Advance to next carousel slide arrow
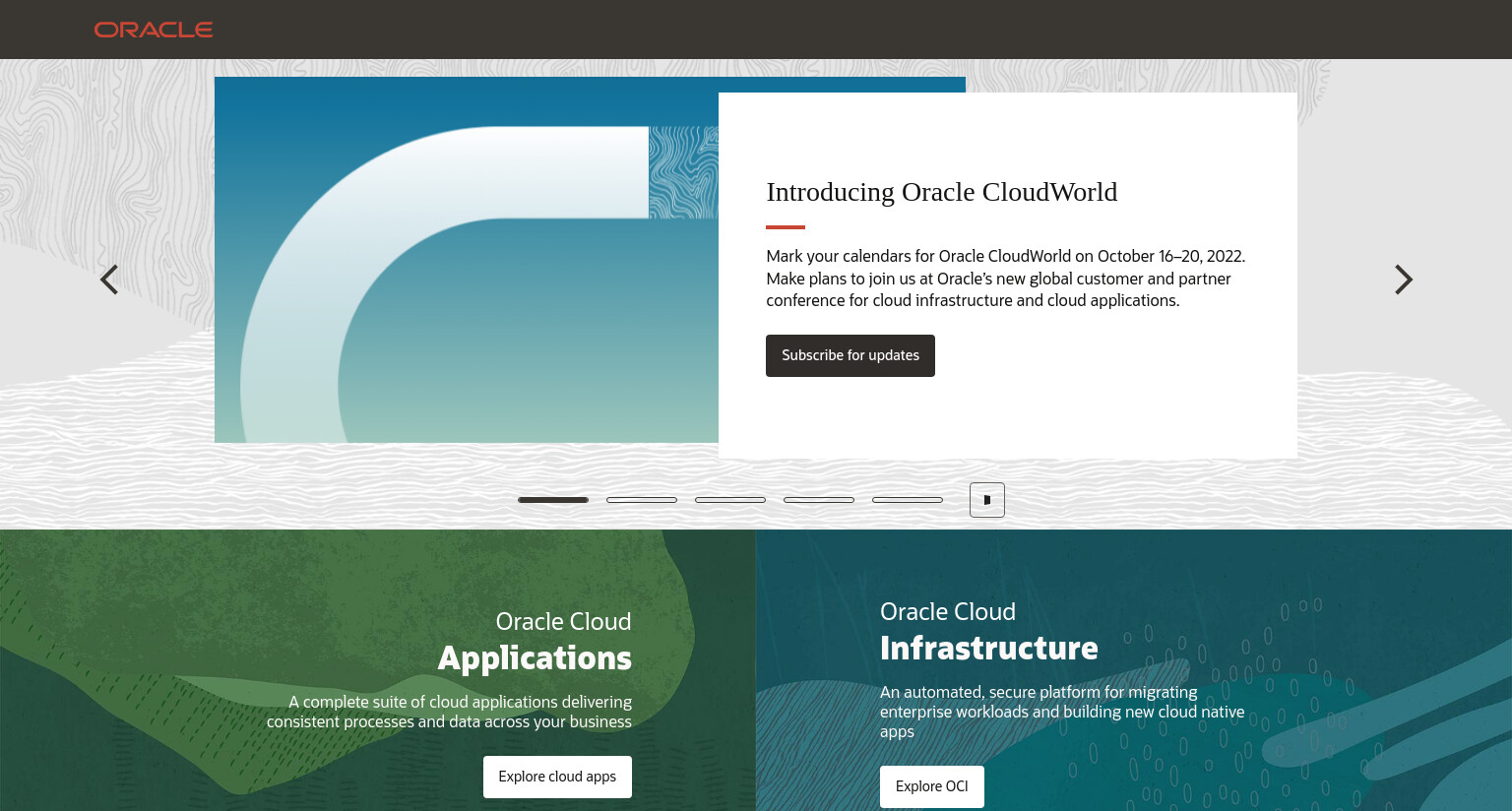The image size is (1512, 811). point(1404,280)
